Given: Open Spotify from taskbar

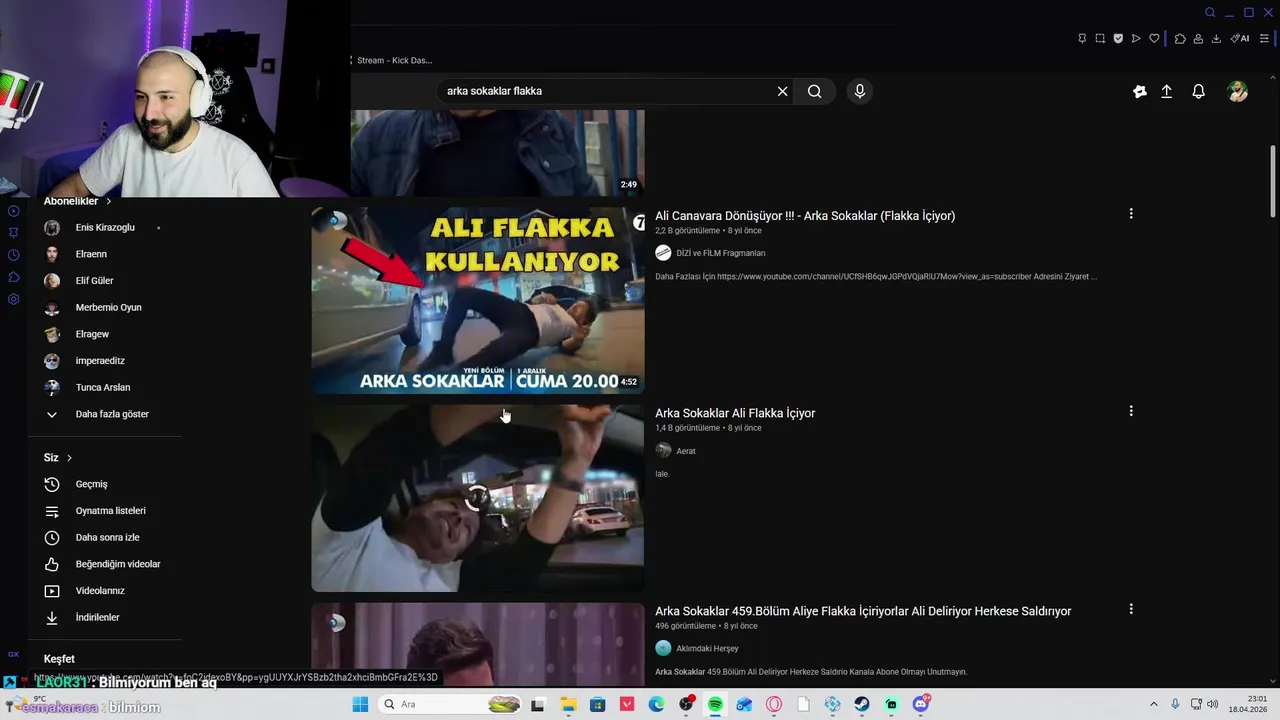Looking at the screenshot, I should click(715, 704).
